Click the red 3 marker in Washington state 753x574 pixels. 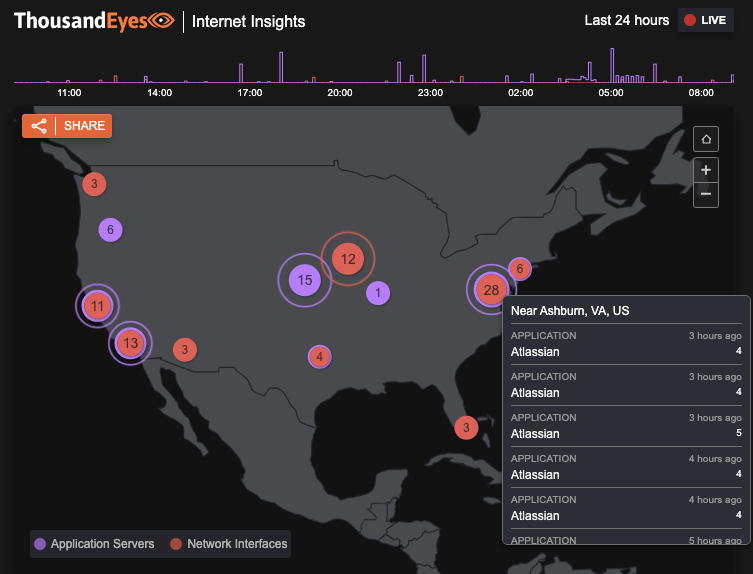[x=94, y=184]
